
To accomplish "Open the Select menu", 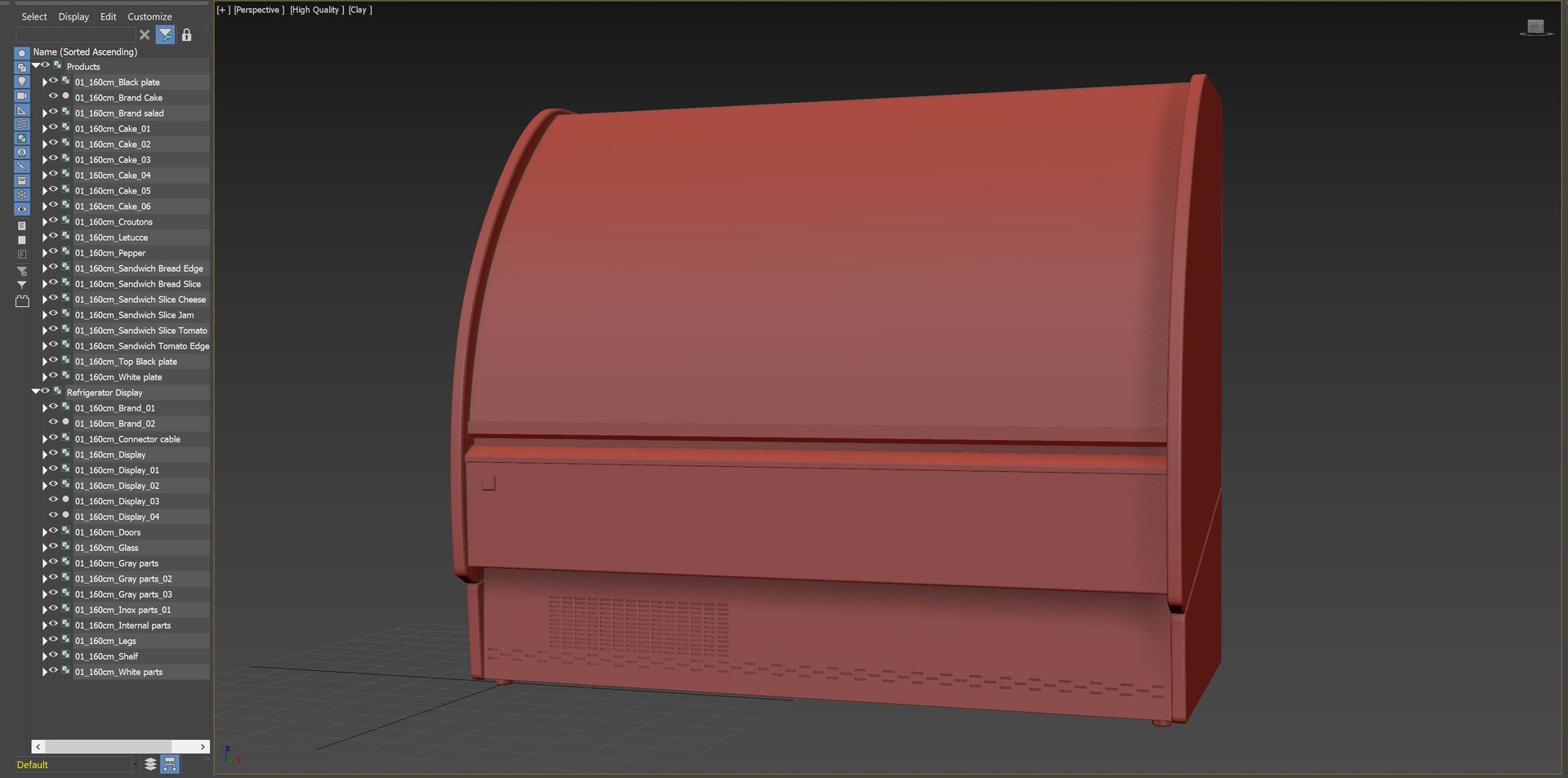I will point(34,16).
